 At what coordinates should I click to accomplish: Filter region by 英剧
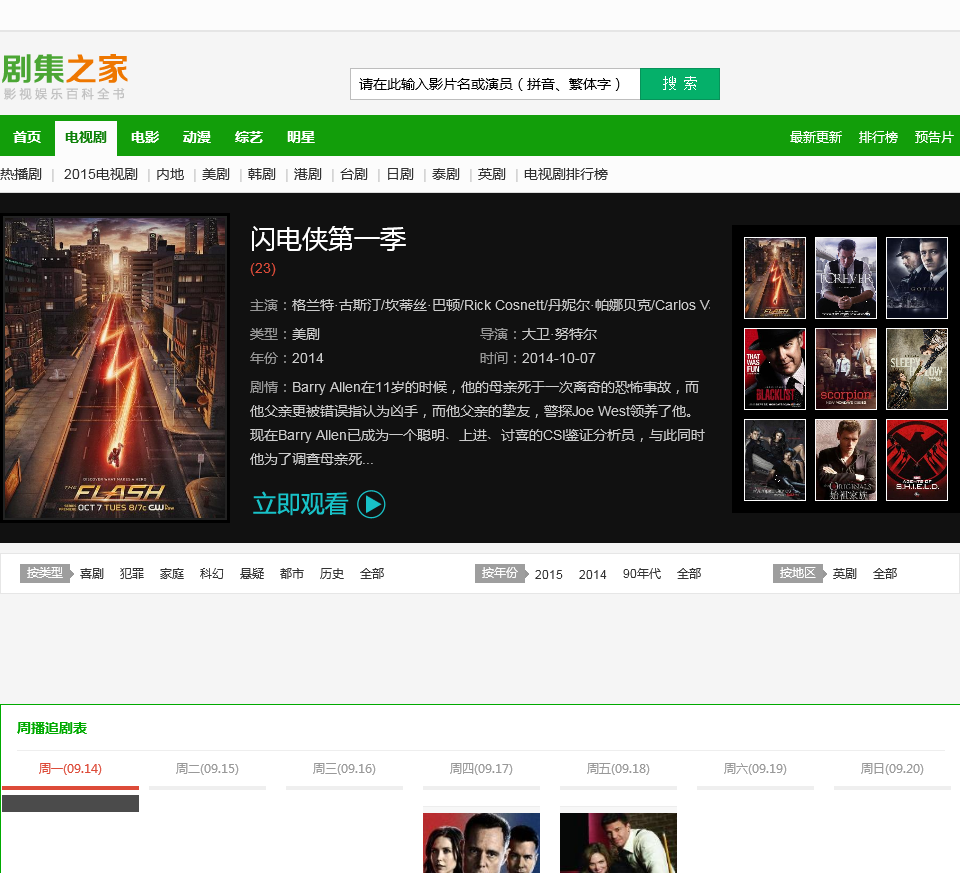coord(845,574)
